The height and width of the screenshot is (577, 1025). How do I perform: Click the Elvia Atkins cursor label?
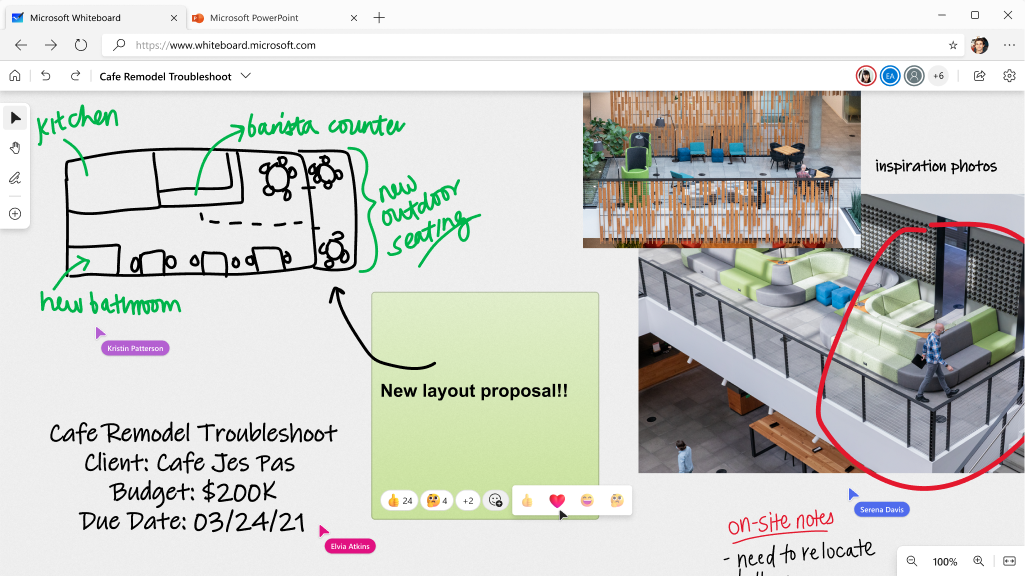350,546
